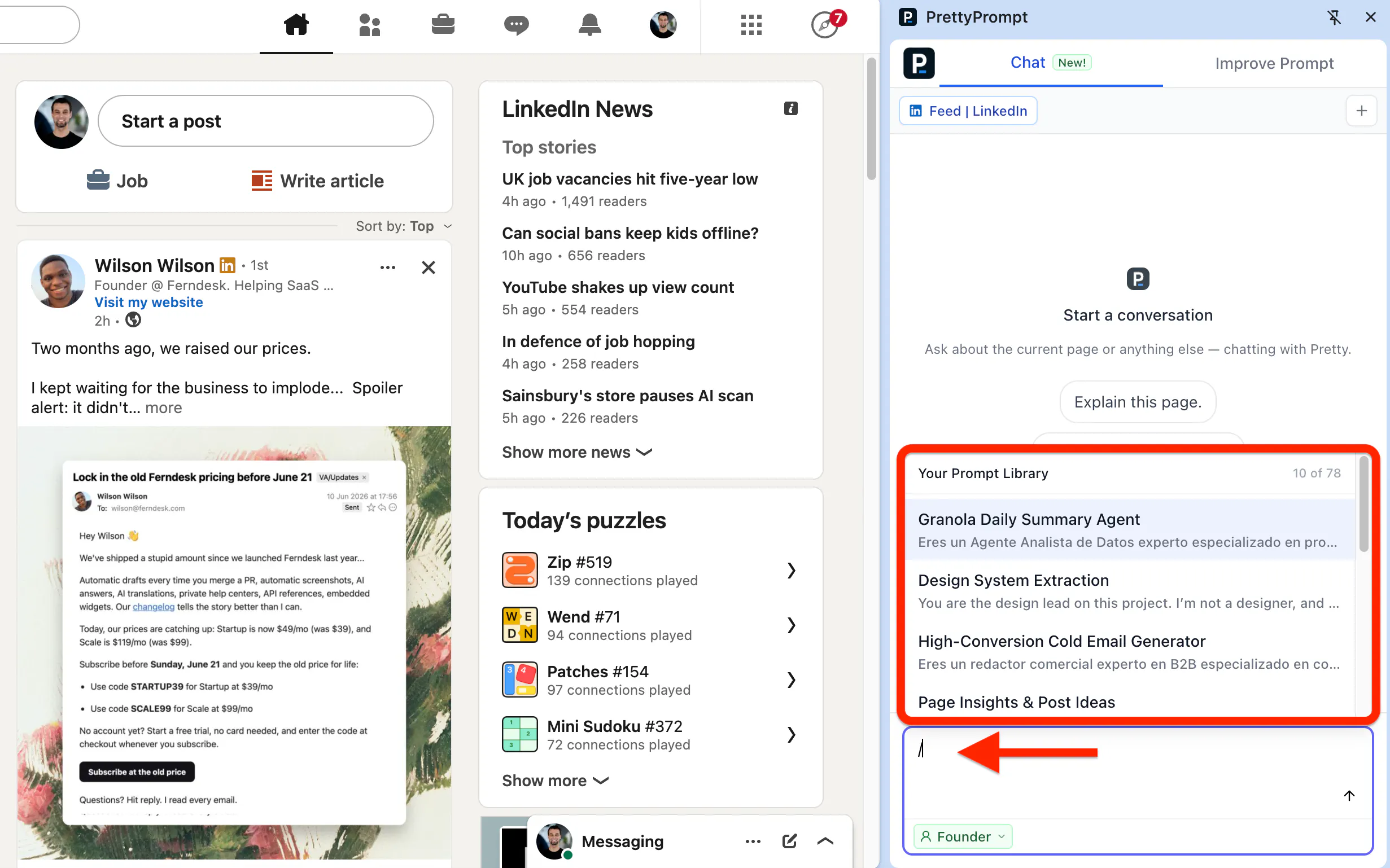Focus the PrettyPrompt chat input field

click(1138, 771)
